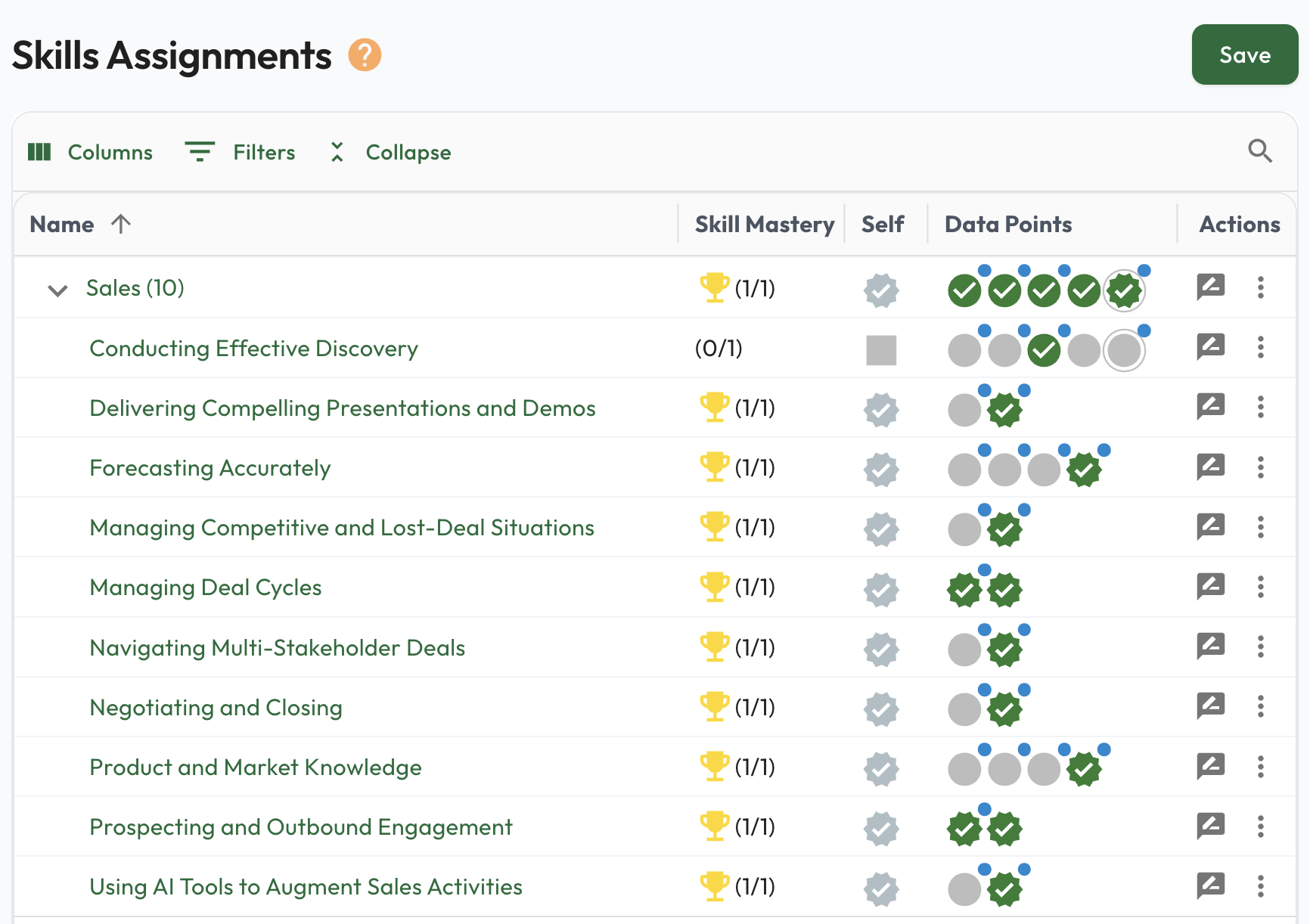
Task: Click the Save button
Action: tap(1244, 54)
